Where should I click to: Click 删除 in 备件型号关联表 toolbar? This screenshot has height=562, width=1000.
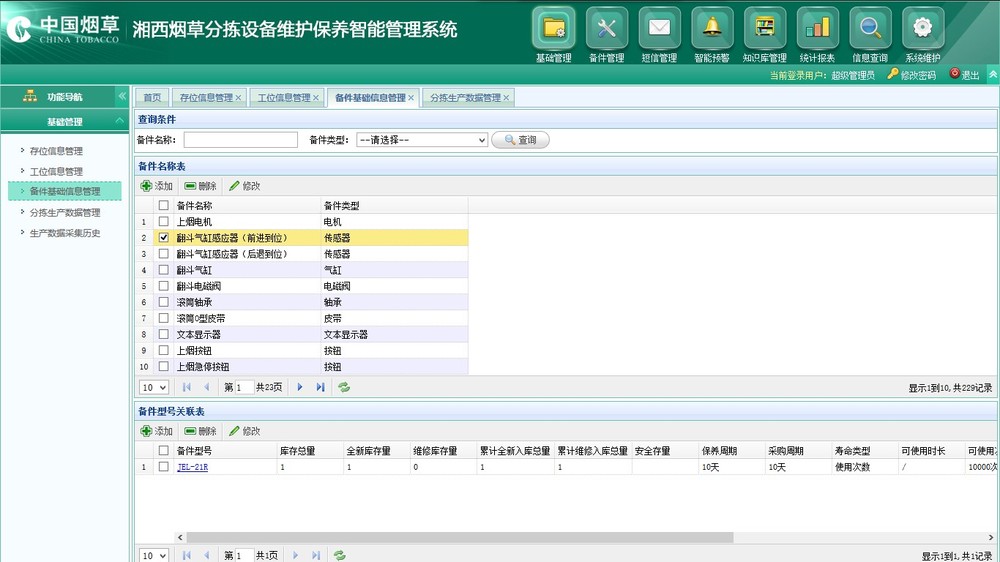click(x=200, y=431)
